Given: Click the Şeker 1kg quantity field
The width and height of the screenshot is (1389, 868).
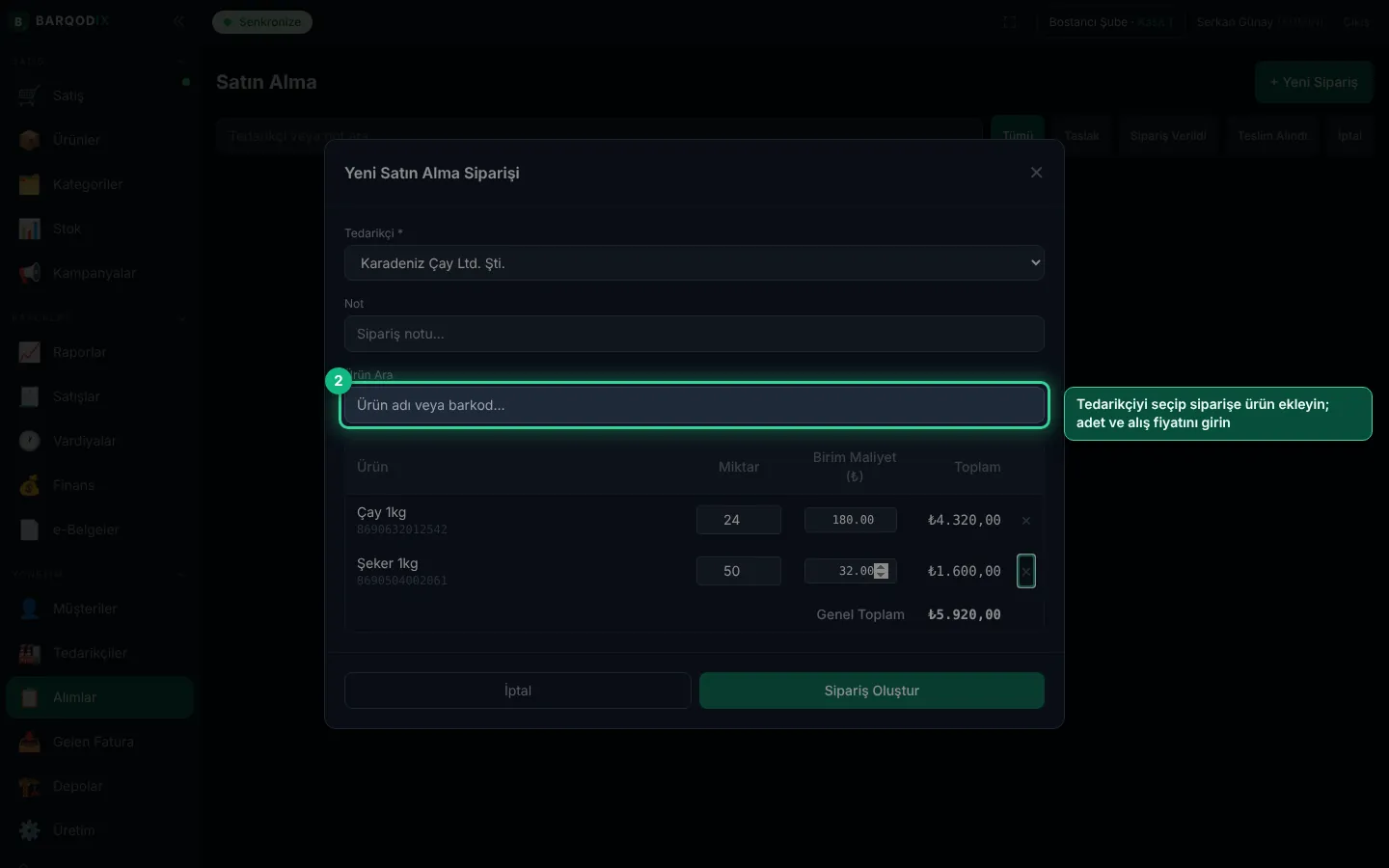Looking at the screenshot, I should tap(739, 571).
